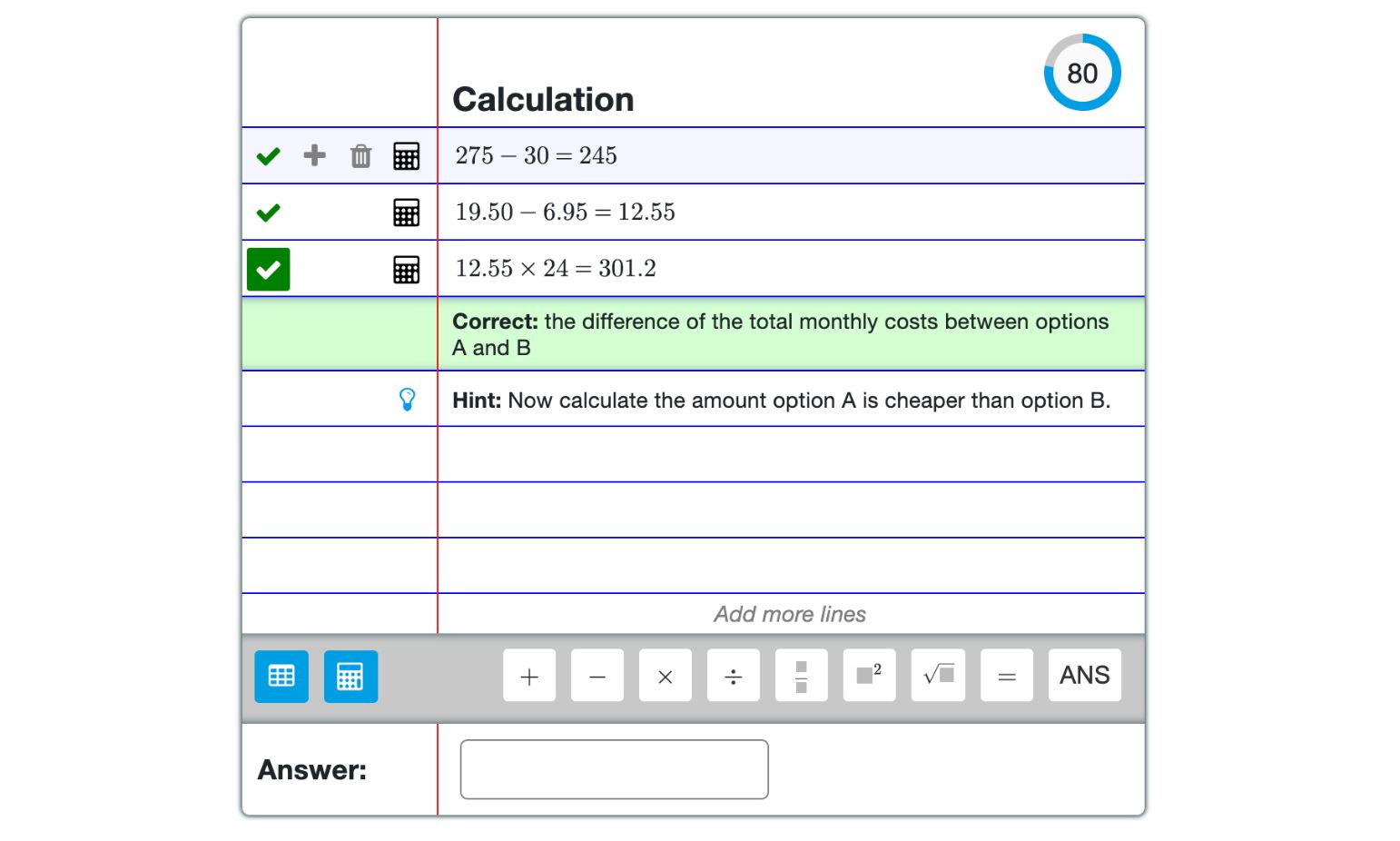Insert a division symbol

coord(733,676)
